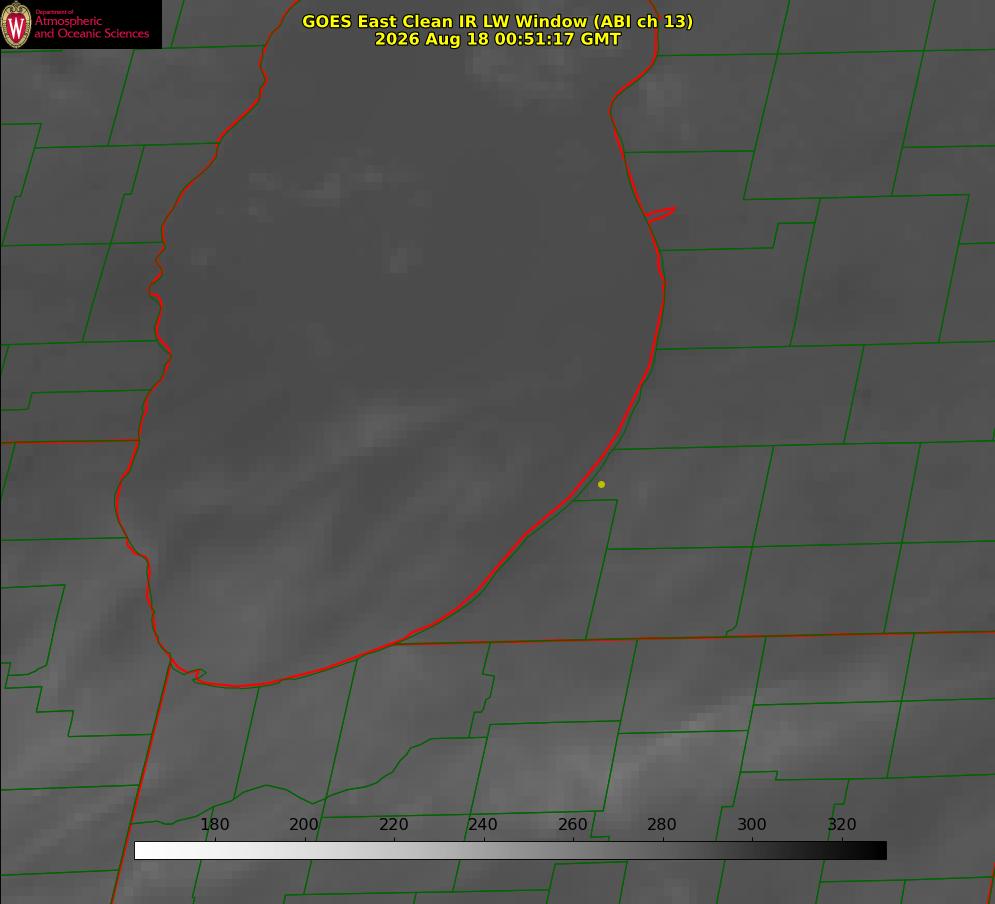Click the colorbar label 220
995x904 pixels.
(393, 824)
